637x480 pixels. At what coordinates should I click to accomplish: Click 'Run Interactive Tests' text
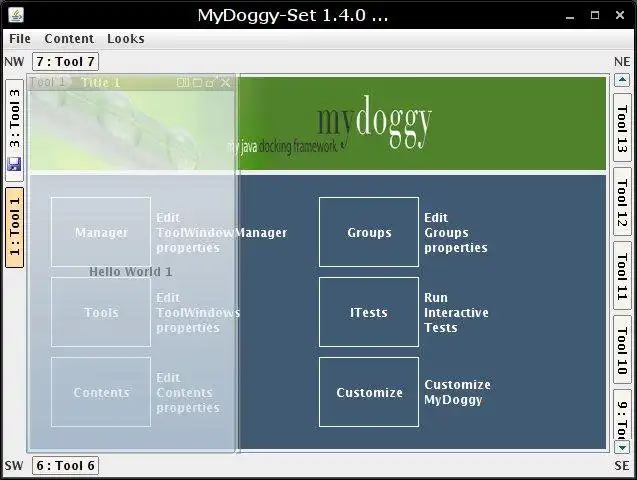pyautogui.click(x=456, y=312)
